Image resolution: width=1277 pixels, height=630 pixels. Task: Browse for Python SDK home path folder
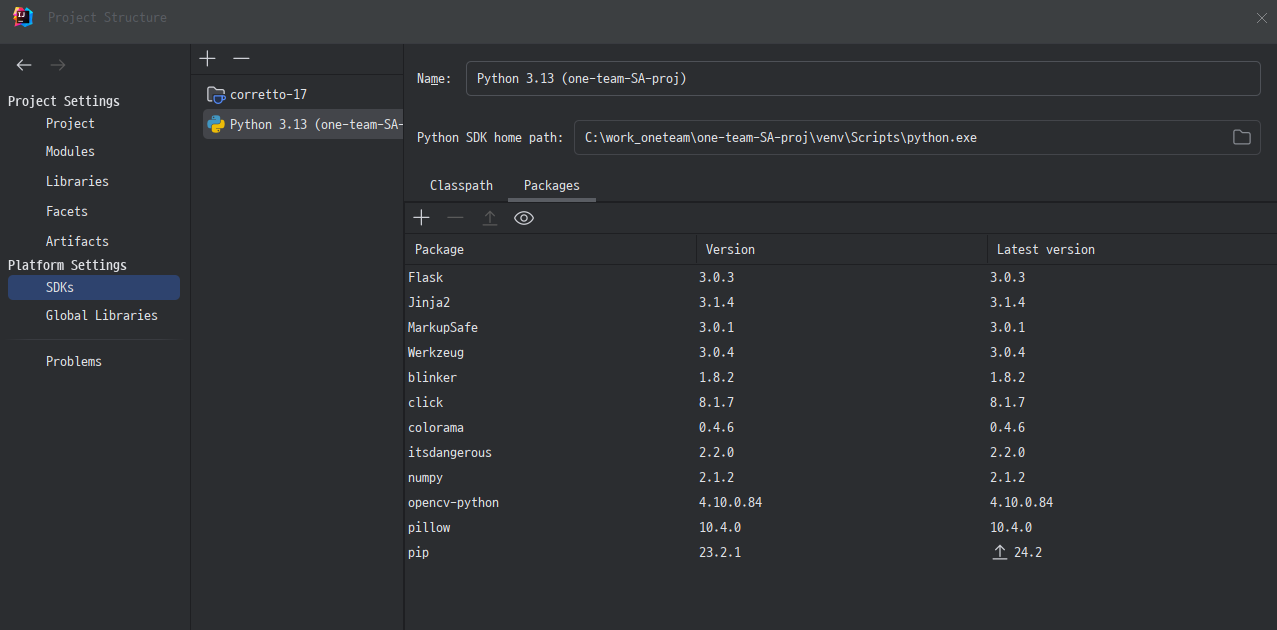tap(1242, 137)
